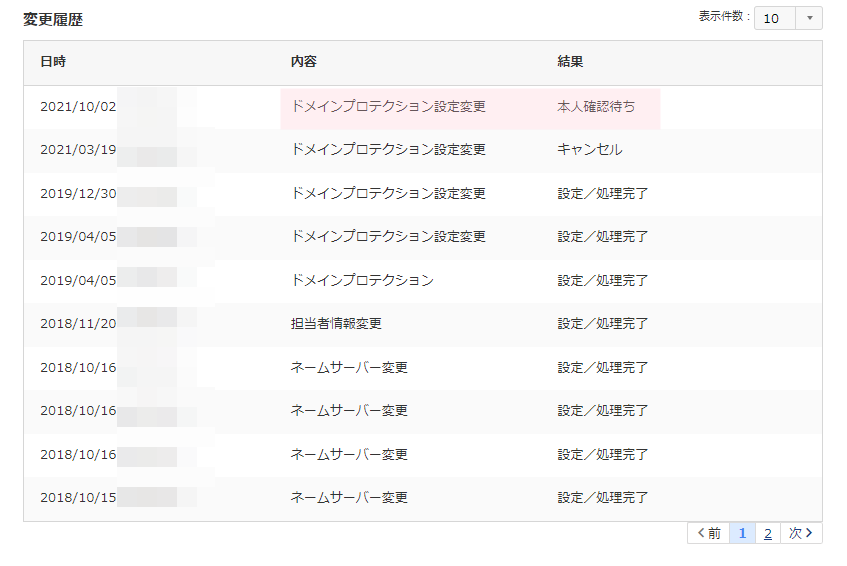Click the 結果 column header
This screenshot has height=566, width=847.
coord(570,62)
